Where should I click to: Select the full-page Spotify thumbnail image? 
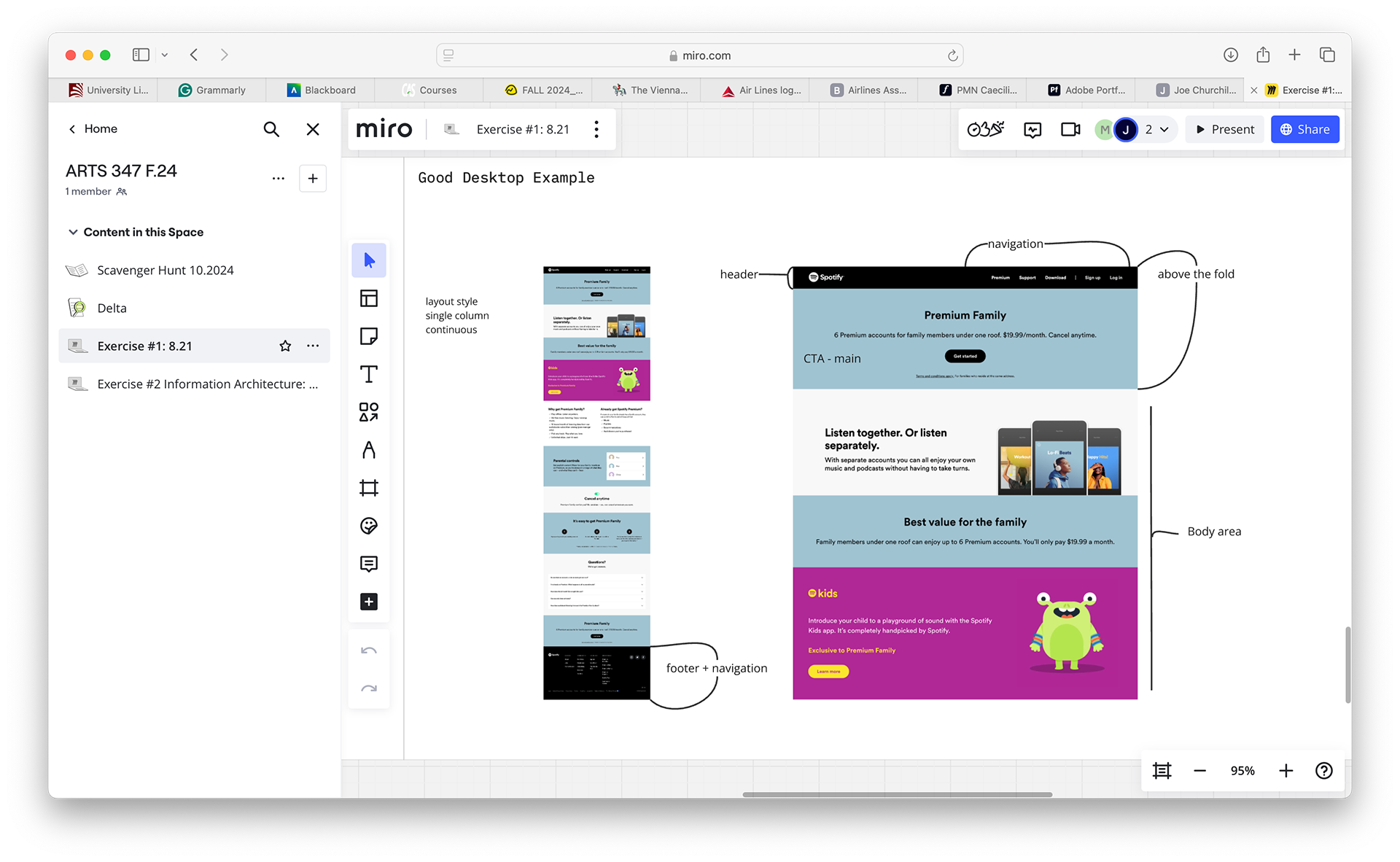pos(596,483)
